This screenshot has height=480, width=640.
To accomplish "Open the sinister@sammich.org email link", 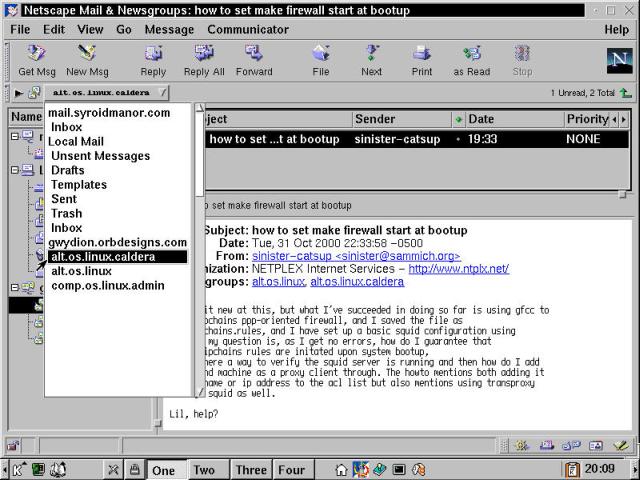I will 355,256.
